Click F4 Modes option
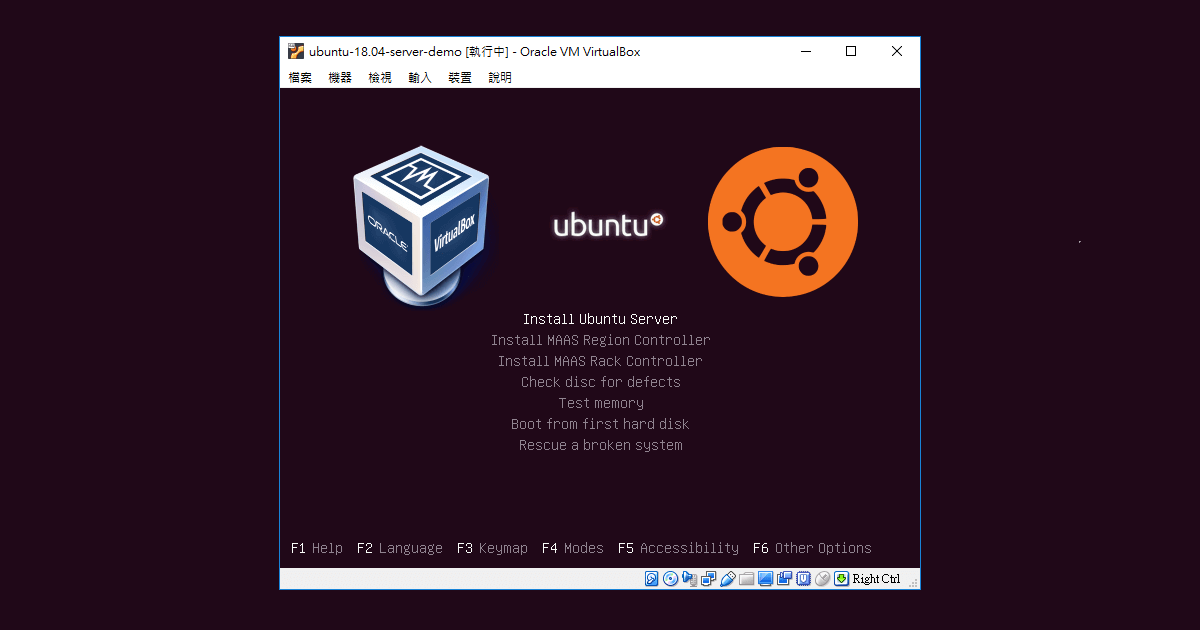The image size is (1200, 630). (x=572, y=548)
